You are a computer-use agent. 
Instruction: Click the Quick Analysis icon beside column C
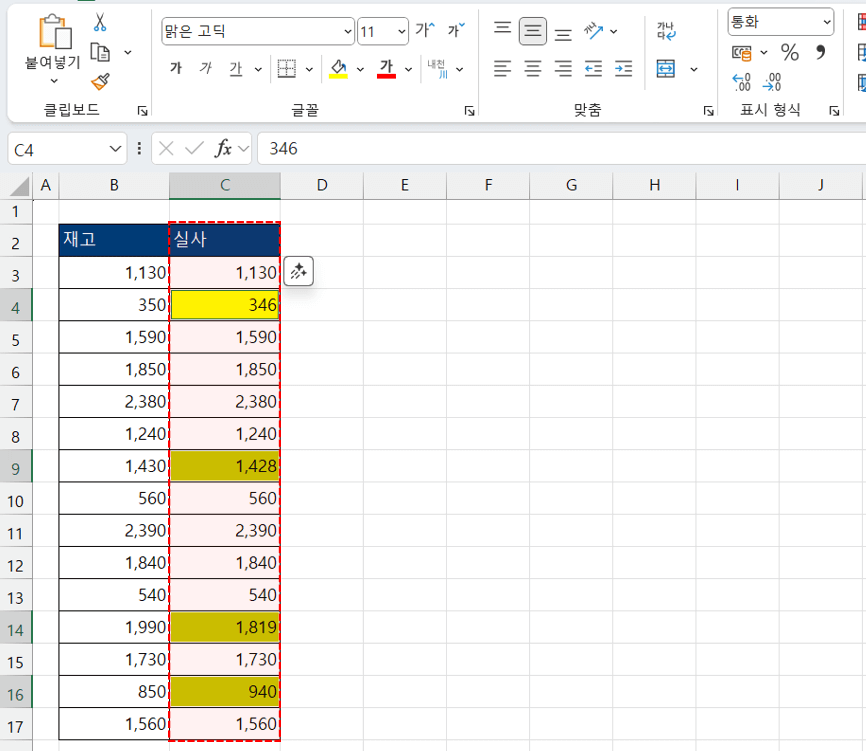coord(299,271)
